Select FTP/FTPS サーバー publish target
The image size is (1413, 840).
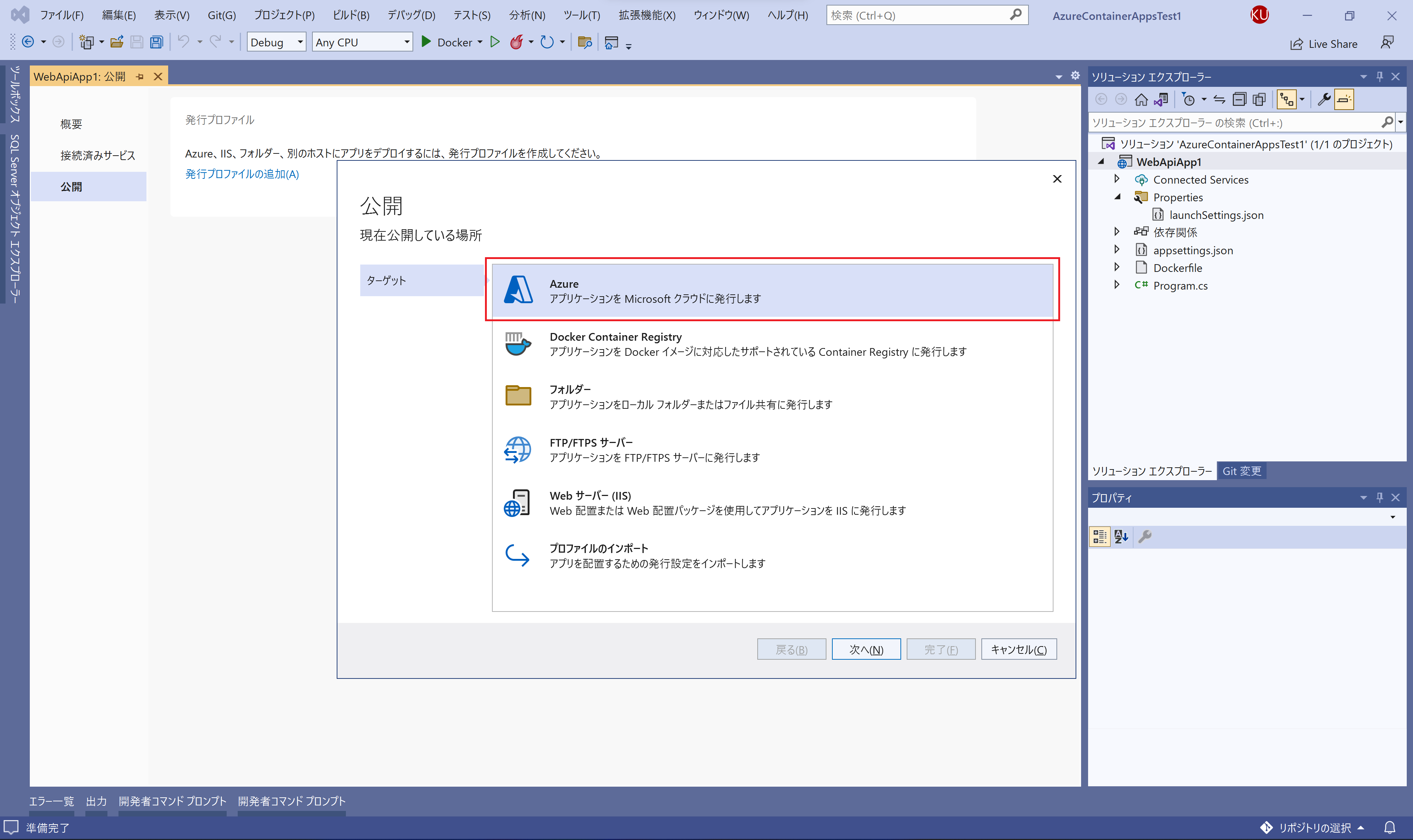772,450
